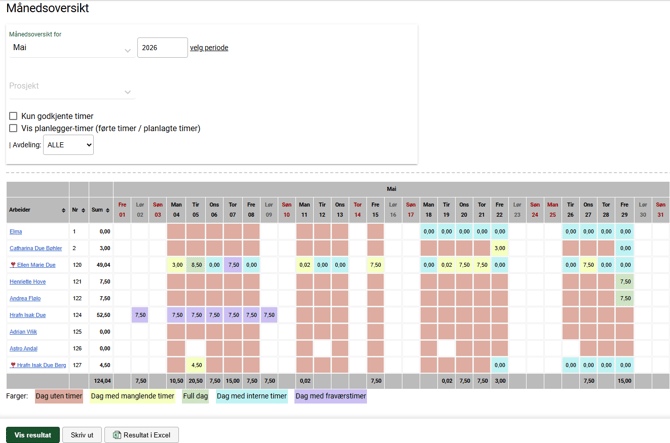670x443 pixels.
Task: Open worker link Ellen Marie Due
Action: [x=36, y=265]
